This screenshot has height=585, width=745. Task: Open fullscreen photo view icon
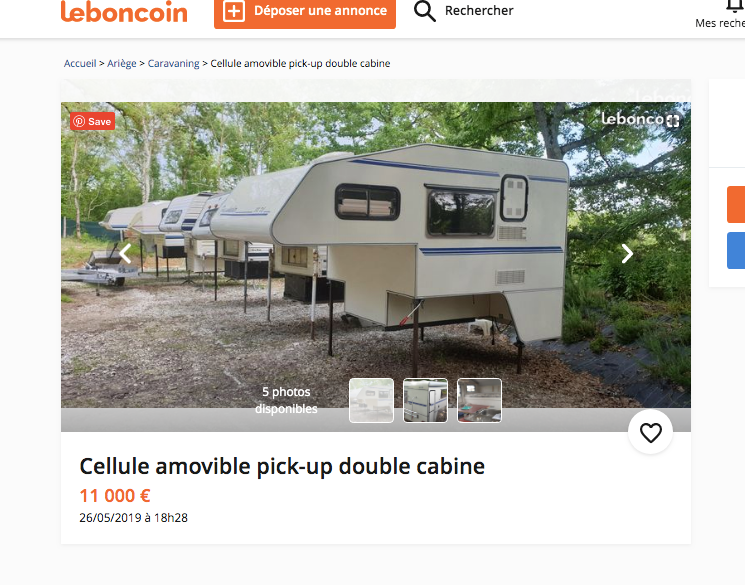click(x=673, y=121)
